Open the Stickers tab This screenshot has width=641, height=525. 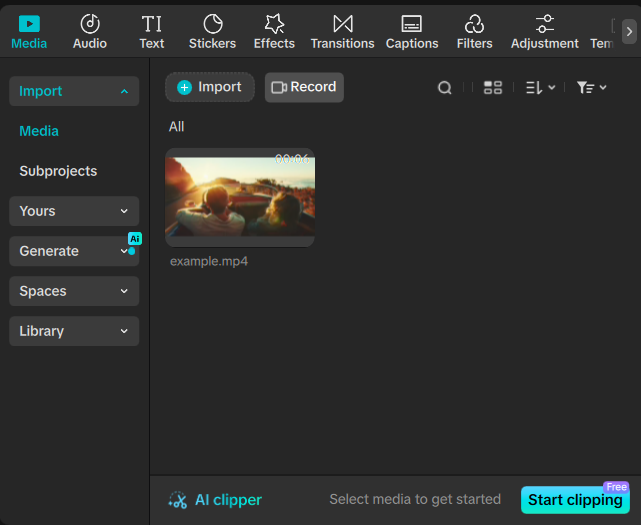213,32
